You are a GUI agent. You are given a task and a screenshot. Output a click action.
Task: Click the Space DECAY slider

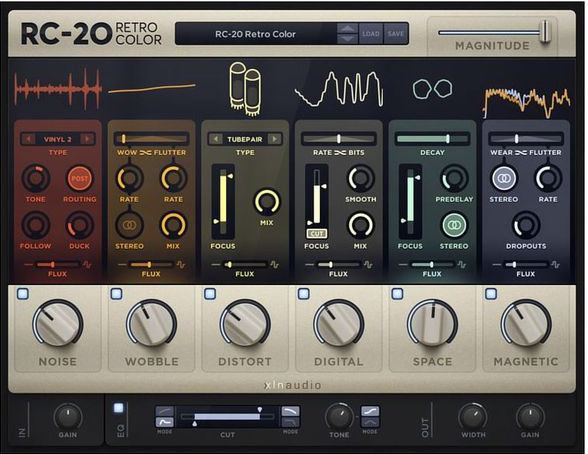point(432,139)
